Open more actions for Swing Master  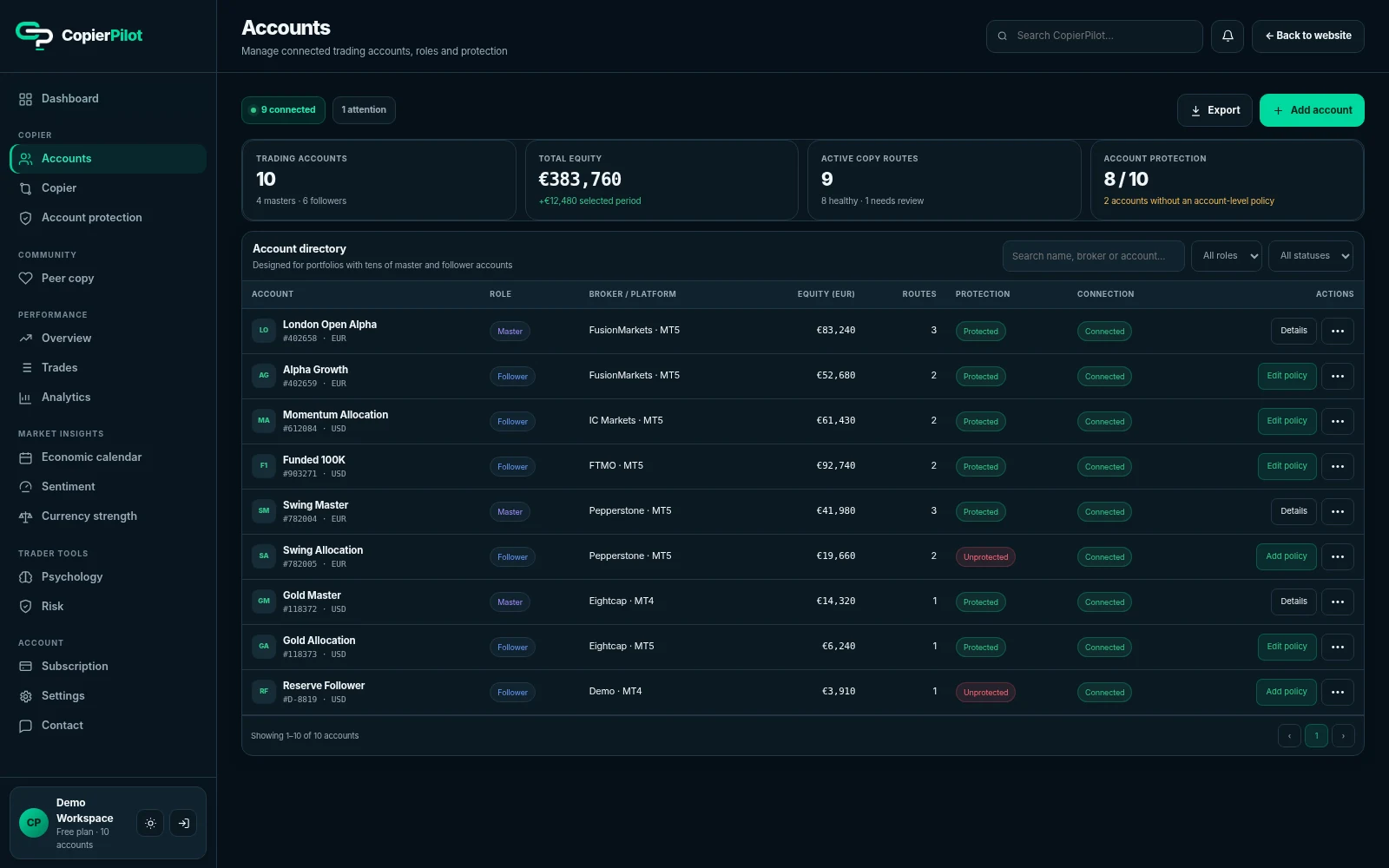coord(1338,511)
